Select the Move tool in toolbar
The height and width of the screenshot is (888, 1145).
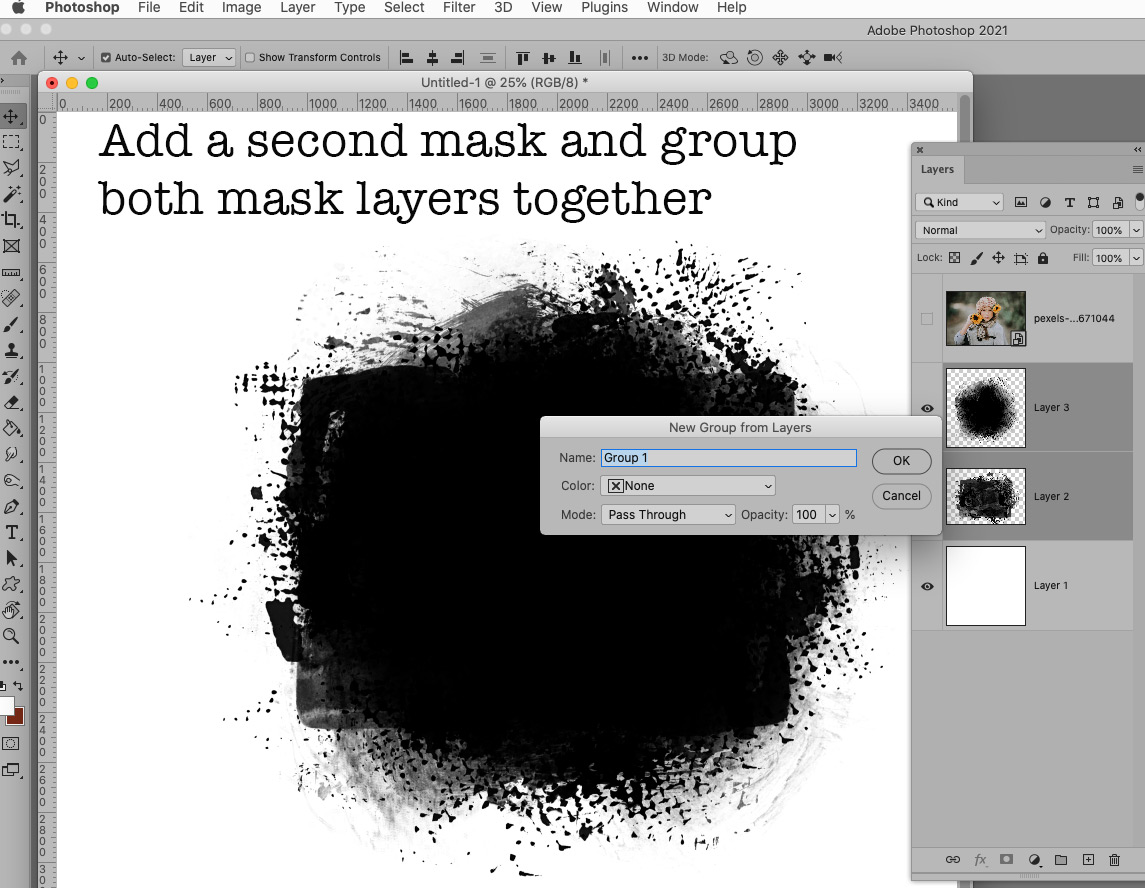coord(12,116)
